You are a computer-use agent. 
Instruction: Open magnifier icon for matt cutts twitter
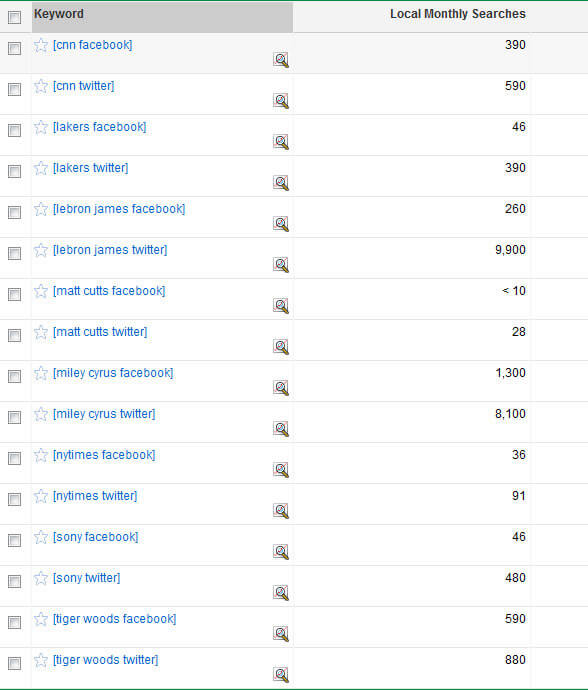281,347
